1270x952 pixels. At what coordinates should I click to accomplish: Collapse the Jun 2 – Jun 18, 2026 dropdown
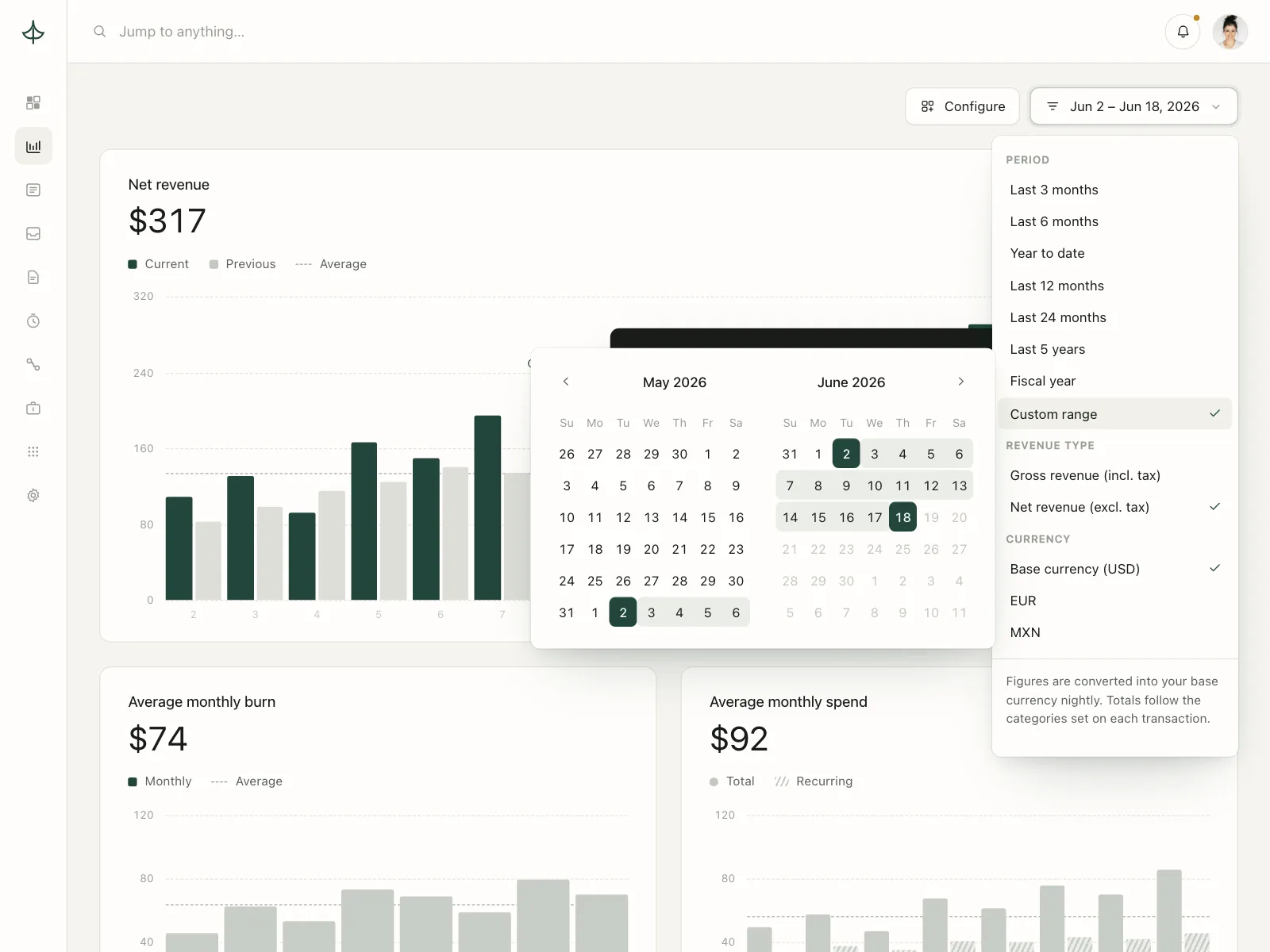point(1133,106)
